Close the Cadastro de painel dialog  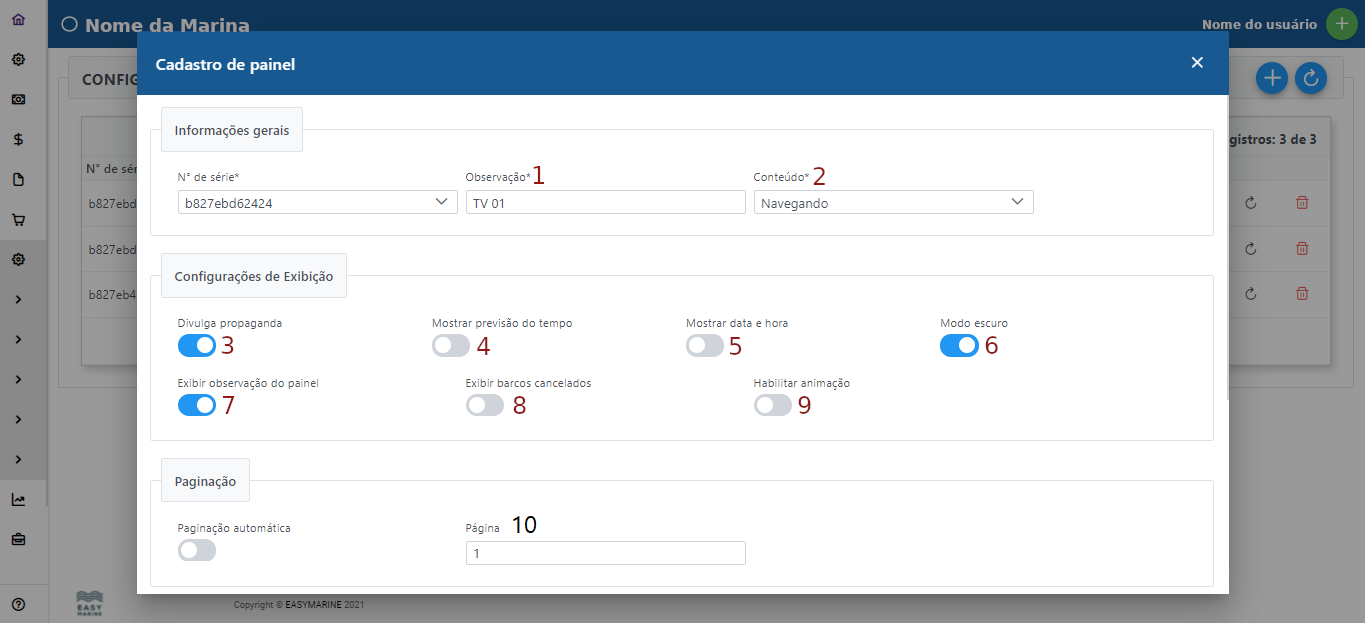click(x=1197, y=63)
